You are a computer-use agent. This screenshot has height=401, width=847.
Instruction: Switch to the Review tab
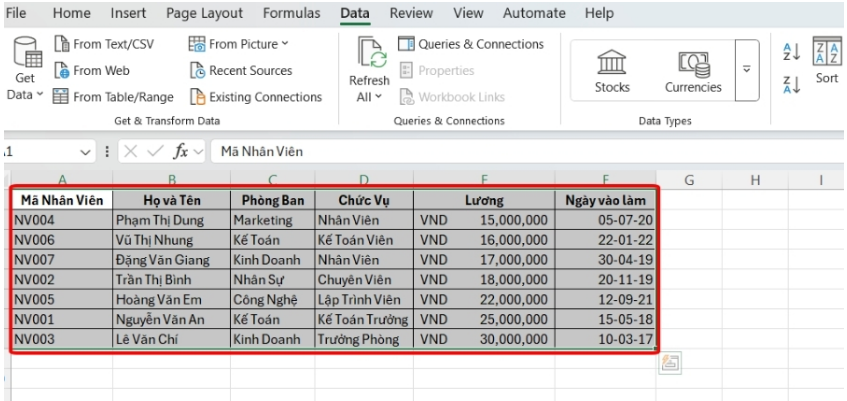pyautogui.click(x=411, y=13)
